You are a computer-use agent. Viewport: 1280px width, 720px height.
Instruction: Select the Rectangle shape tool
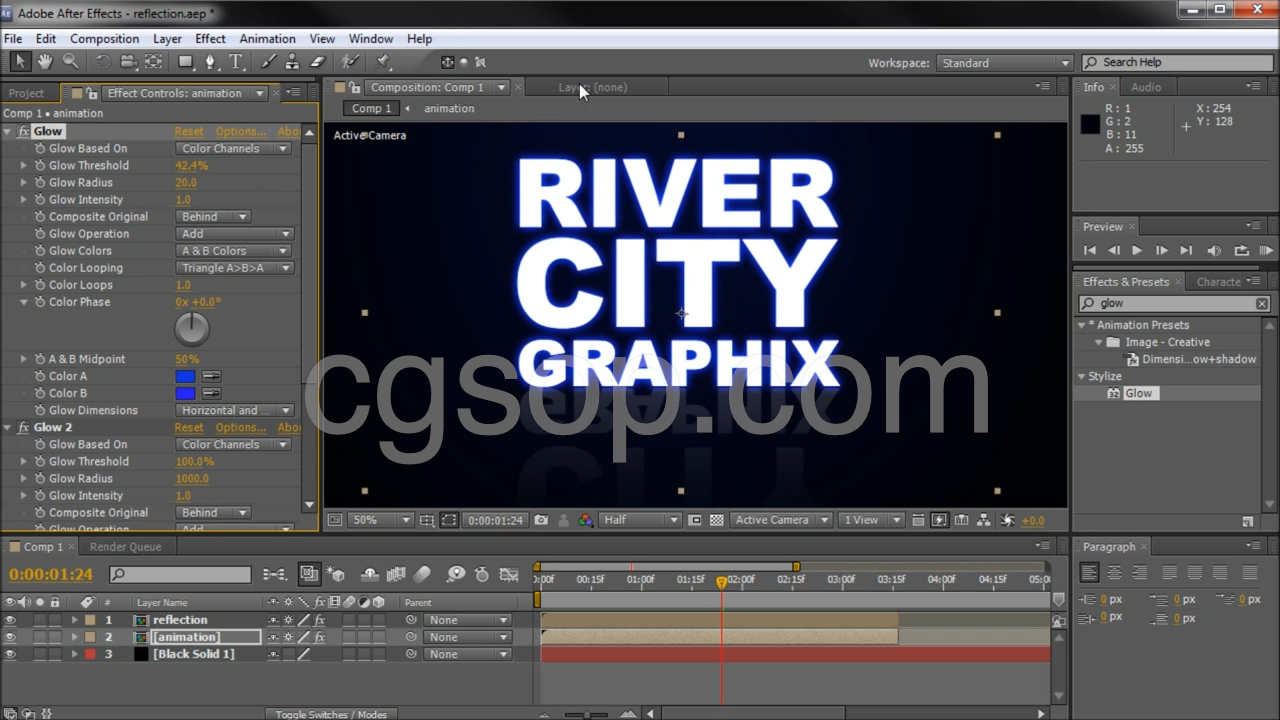pos(186,62)
